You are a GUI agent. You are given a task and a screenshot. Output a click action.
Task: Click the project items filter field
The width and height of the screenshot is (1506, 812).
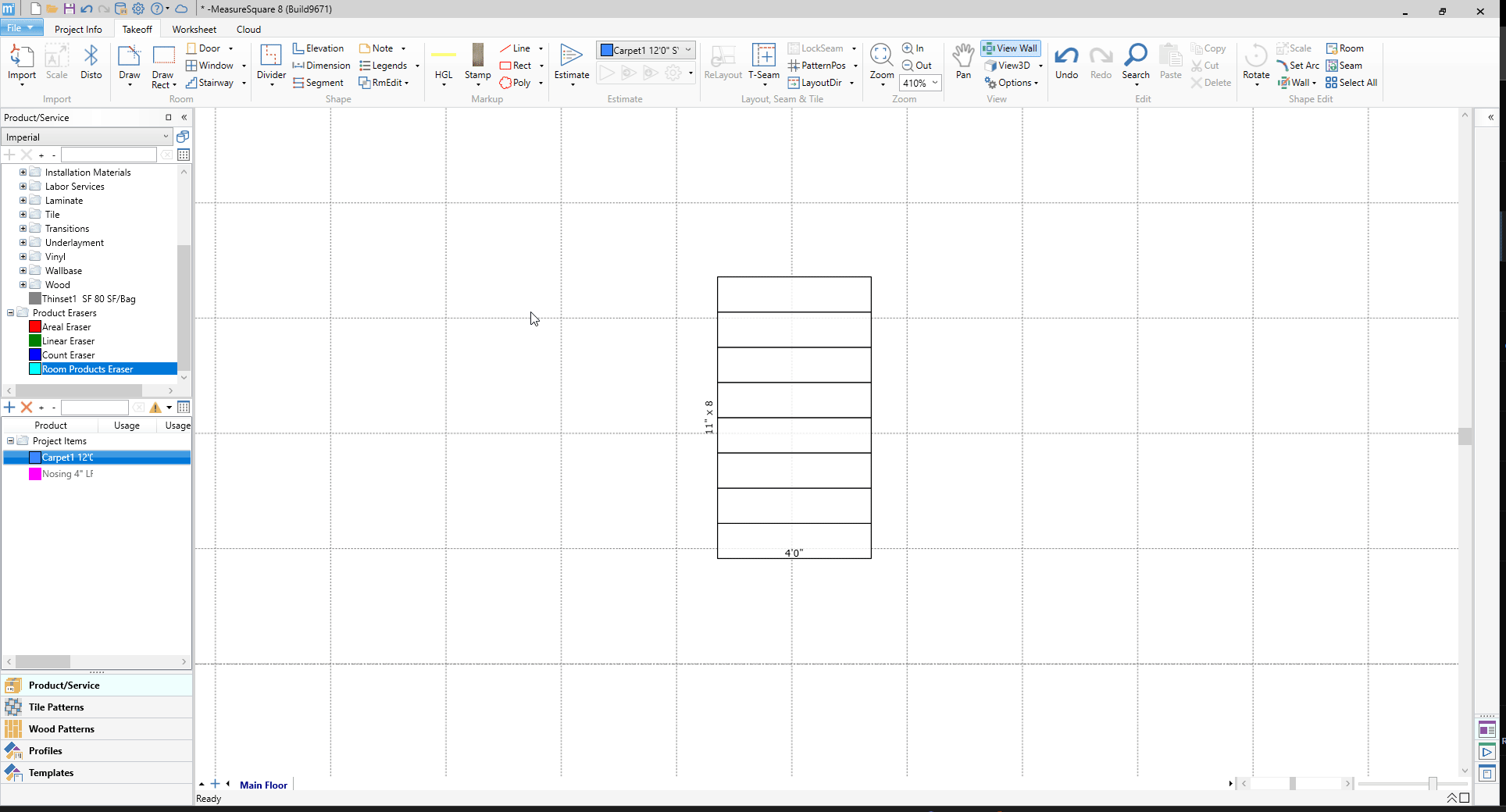95,408
